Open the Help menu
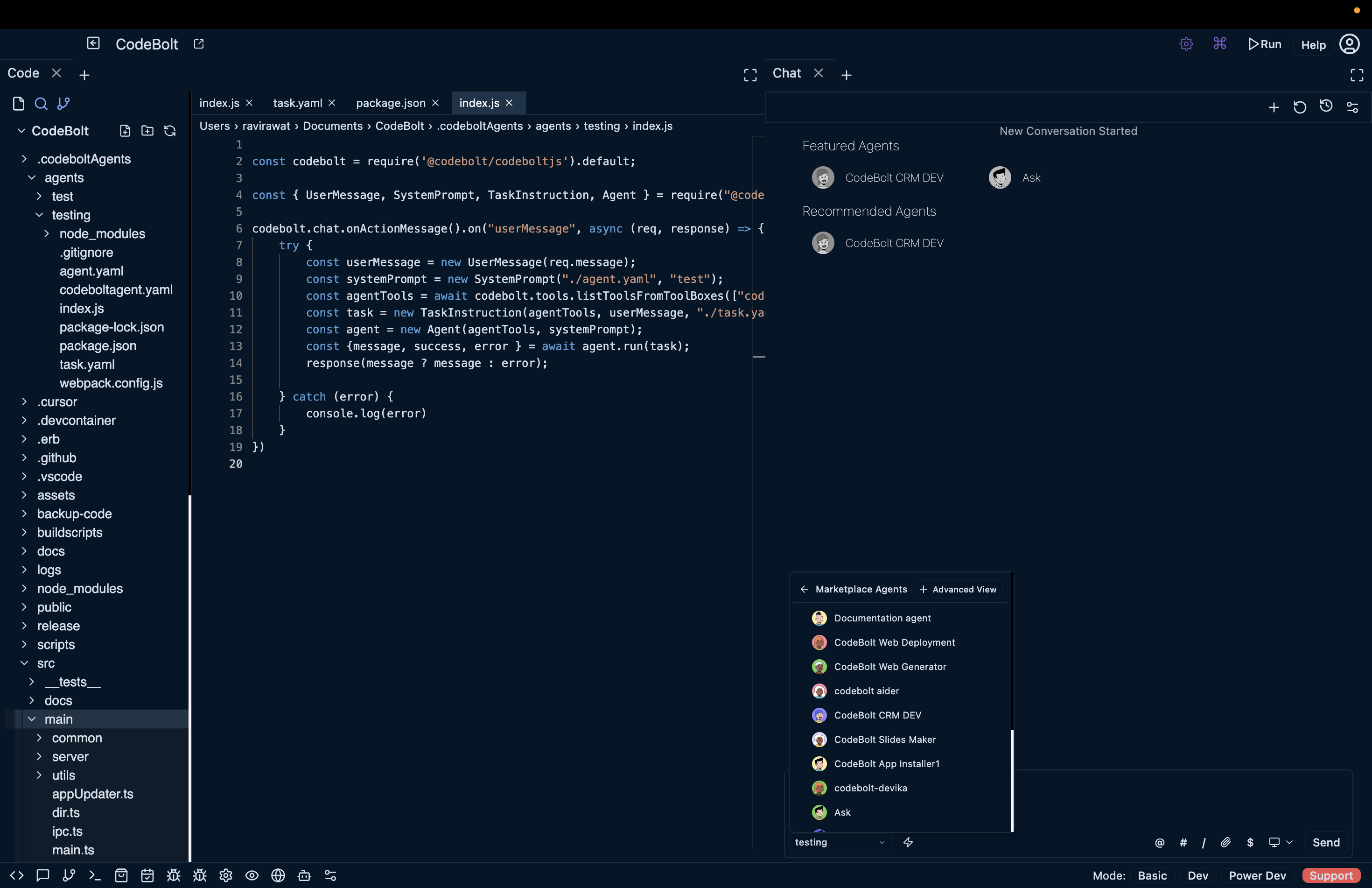This screenshot has width=1372, height=888. (x=1313, y=45)
